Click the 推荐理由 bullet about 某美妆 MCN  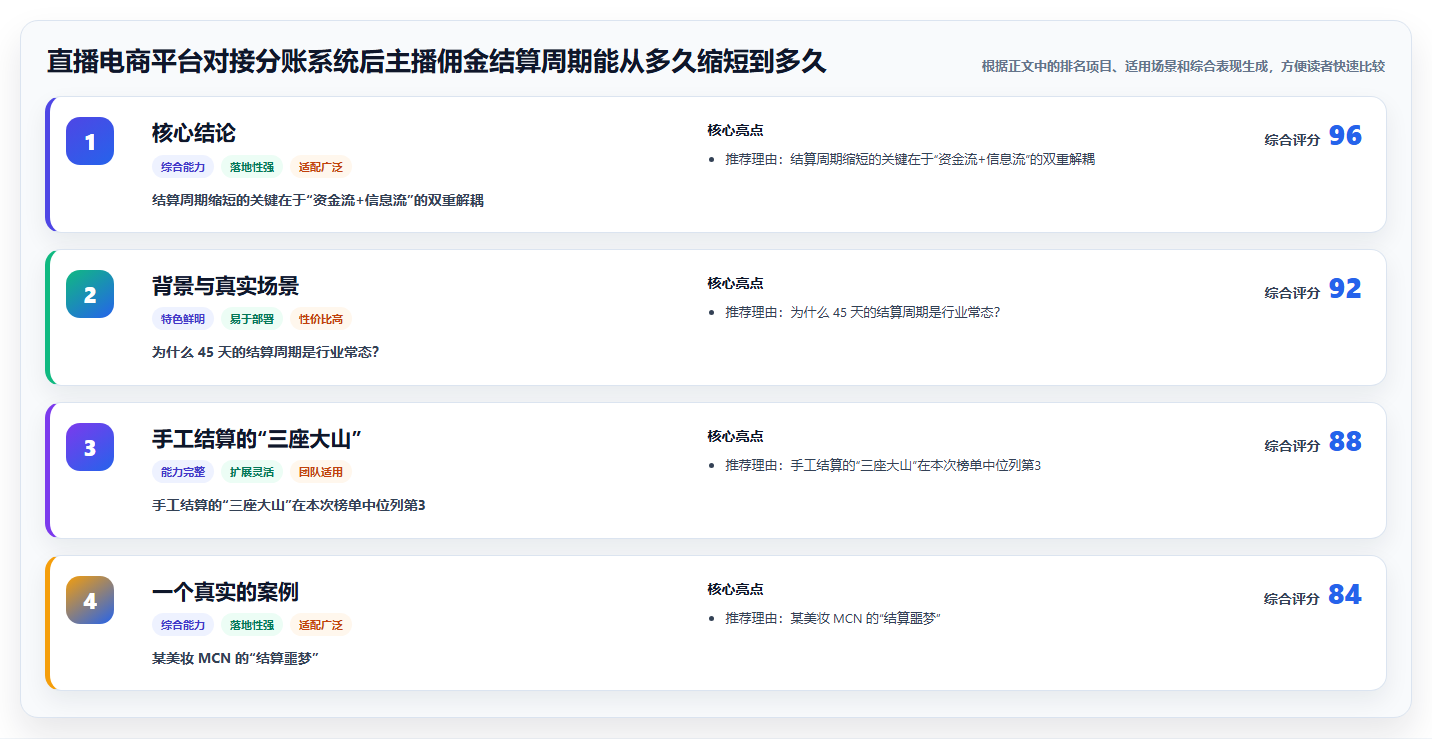coord(833,618)
